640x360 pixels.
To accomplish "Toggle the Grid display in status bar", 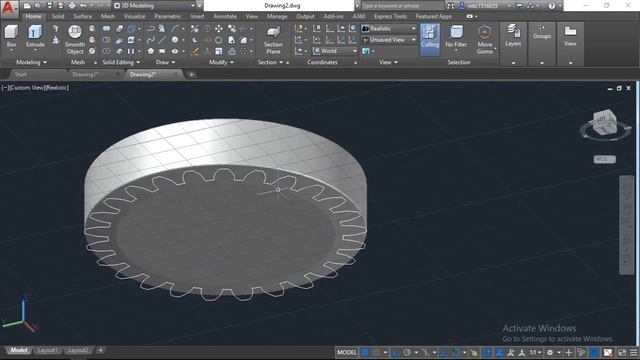I will point(365,352).
